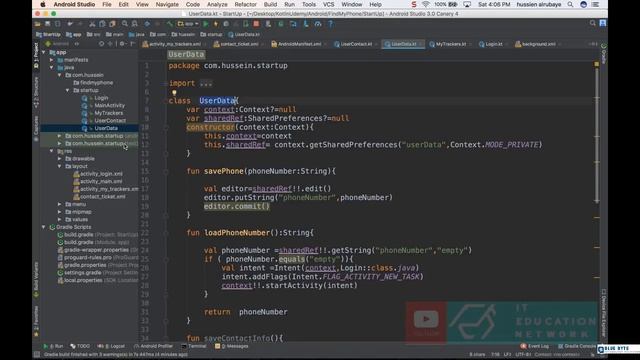Switch to the UserContact.kt tab
The image size is (640, 360).
(356, 44)
